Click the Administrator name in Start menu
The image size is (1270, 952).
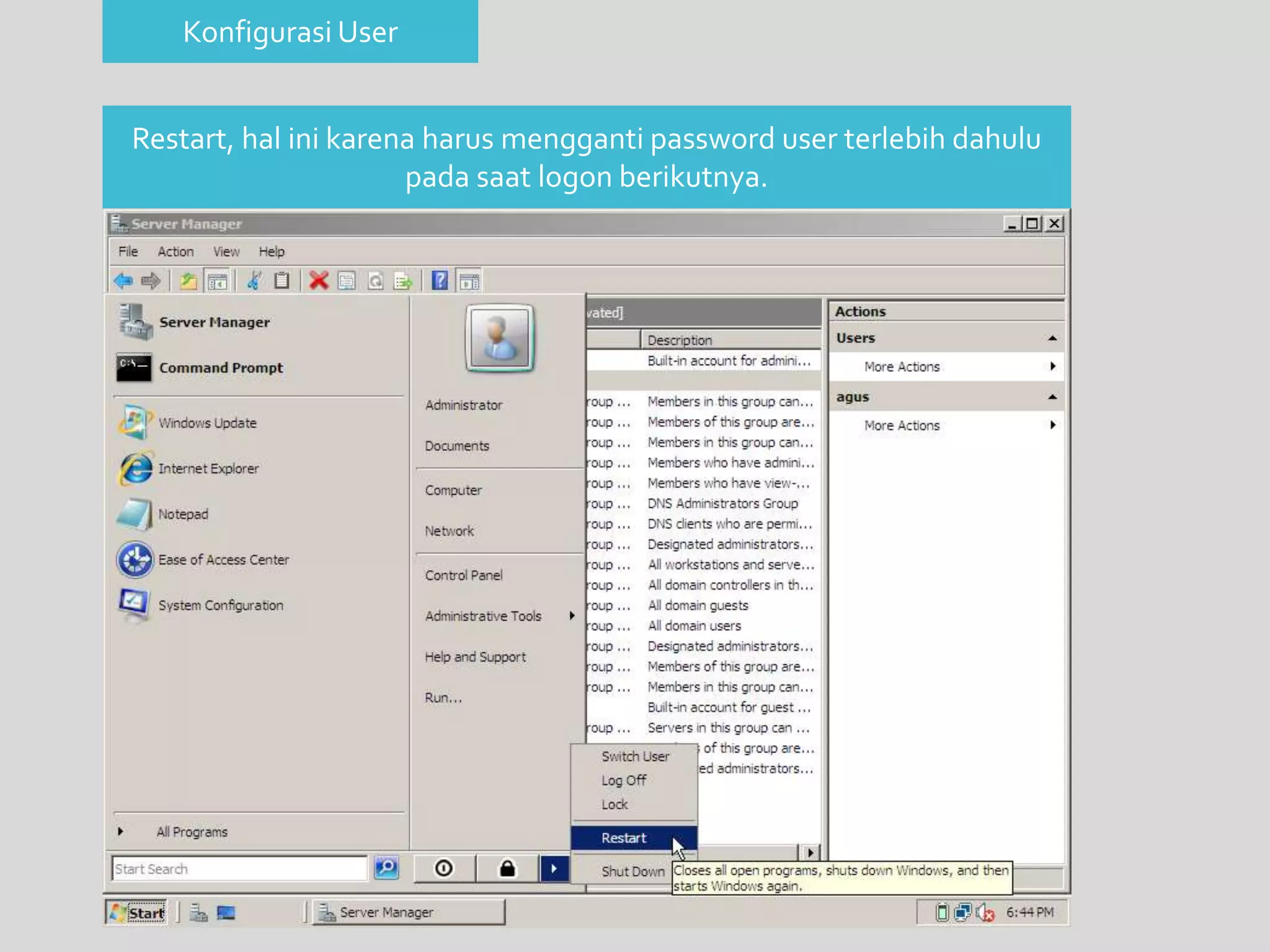coord(463,405)
